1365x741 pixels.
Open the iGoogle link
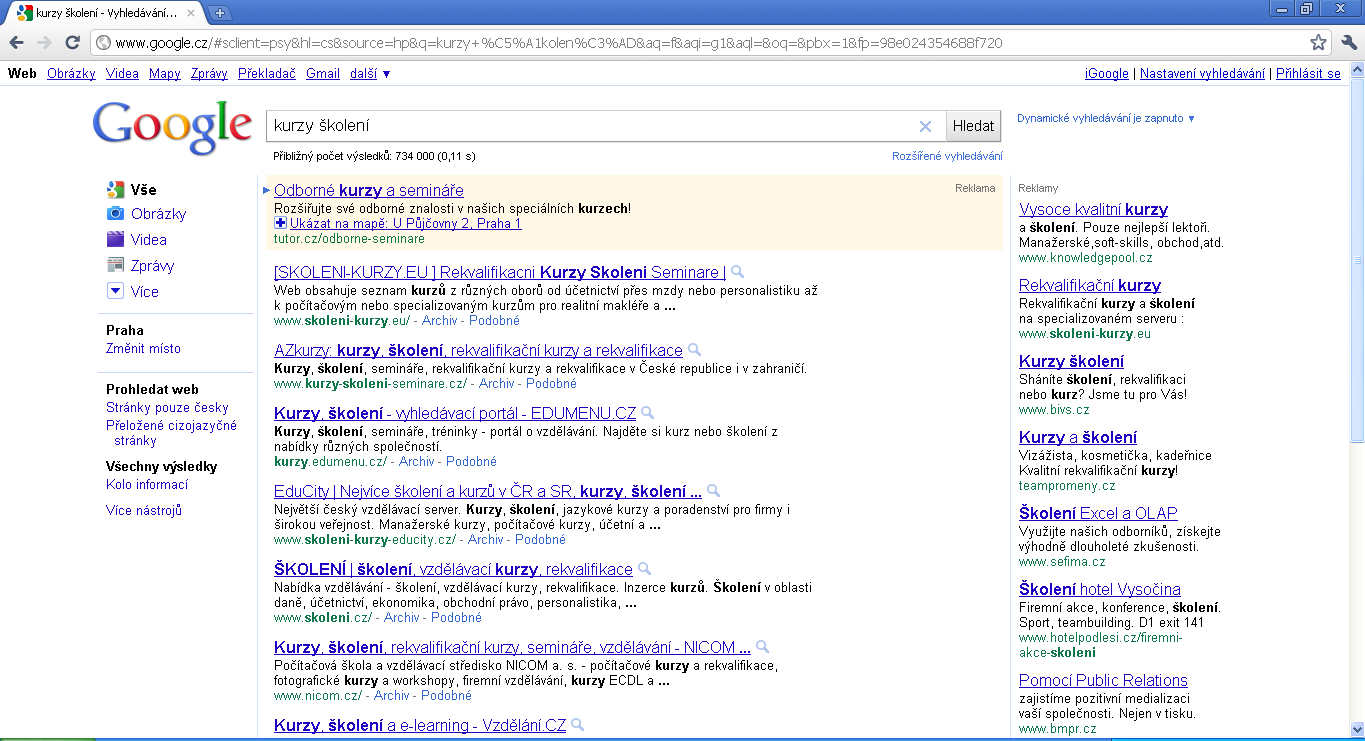(1106, 74)
